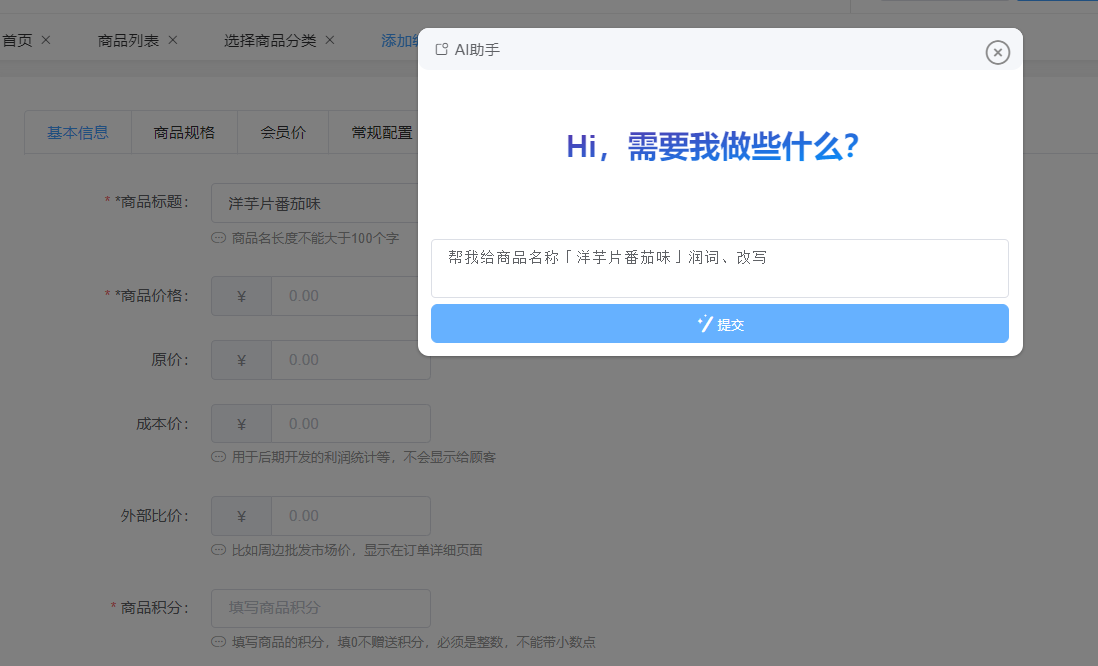Screen dimensions: 1098x666
Task: Open the 常规配置 form tab
Action: 382,132
